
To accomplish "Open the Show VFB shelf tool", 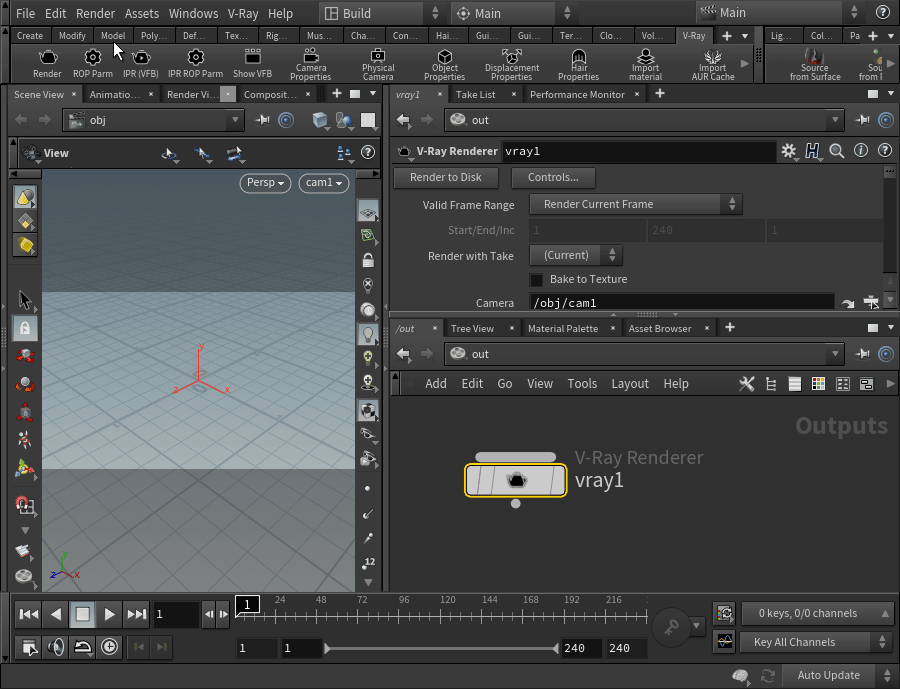I will coord(253,64).
